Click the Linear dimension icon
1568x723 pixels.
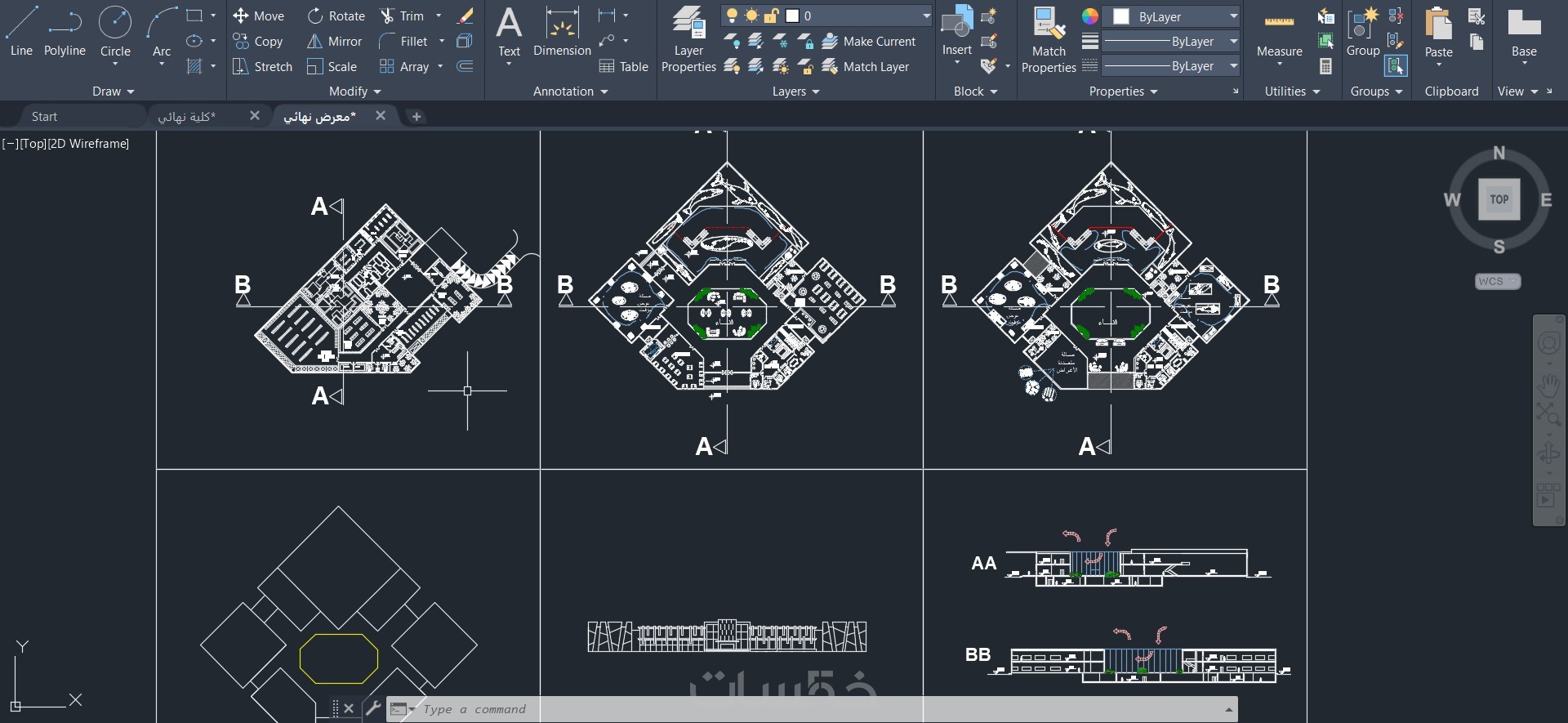(x=606, y=16)
